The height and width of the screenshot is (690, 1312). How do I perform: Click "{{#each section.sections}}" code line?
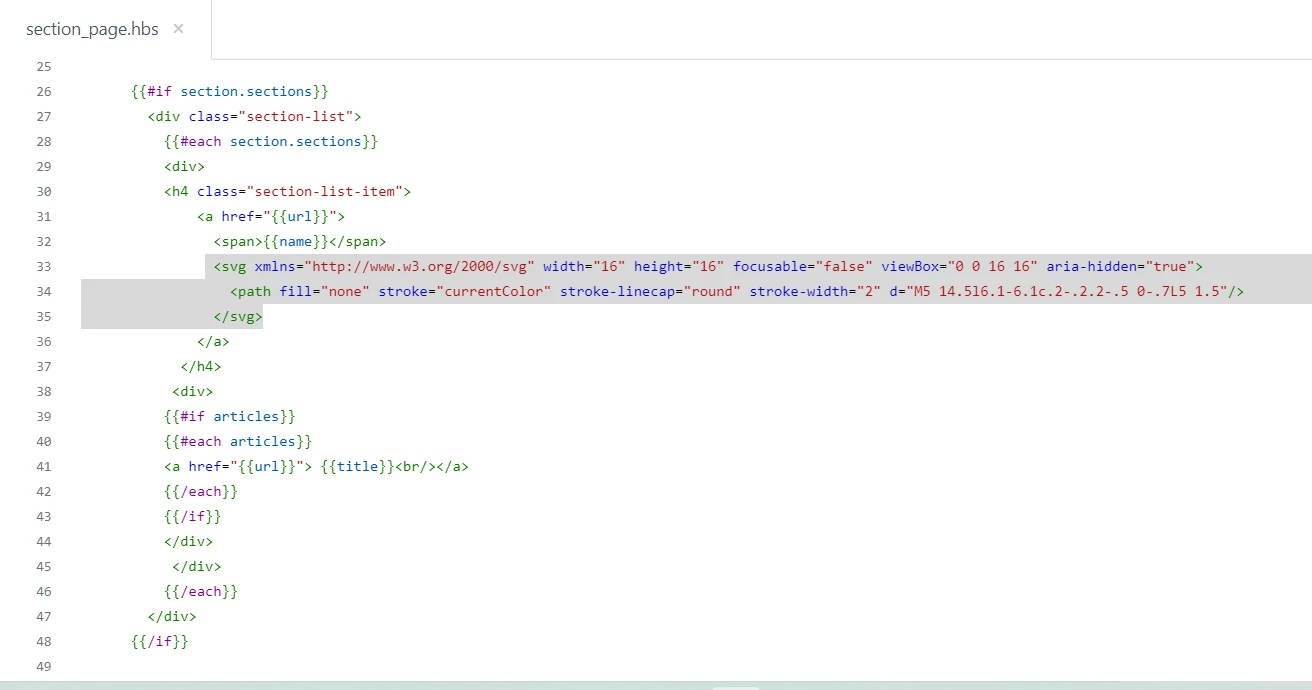(271, 142)
